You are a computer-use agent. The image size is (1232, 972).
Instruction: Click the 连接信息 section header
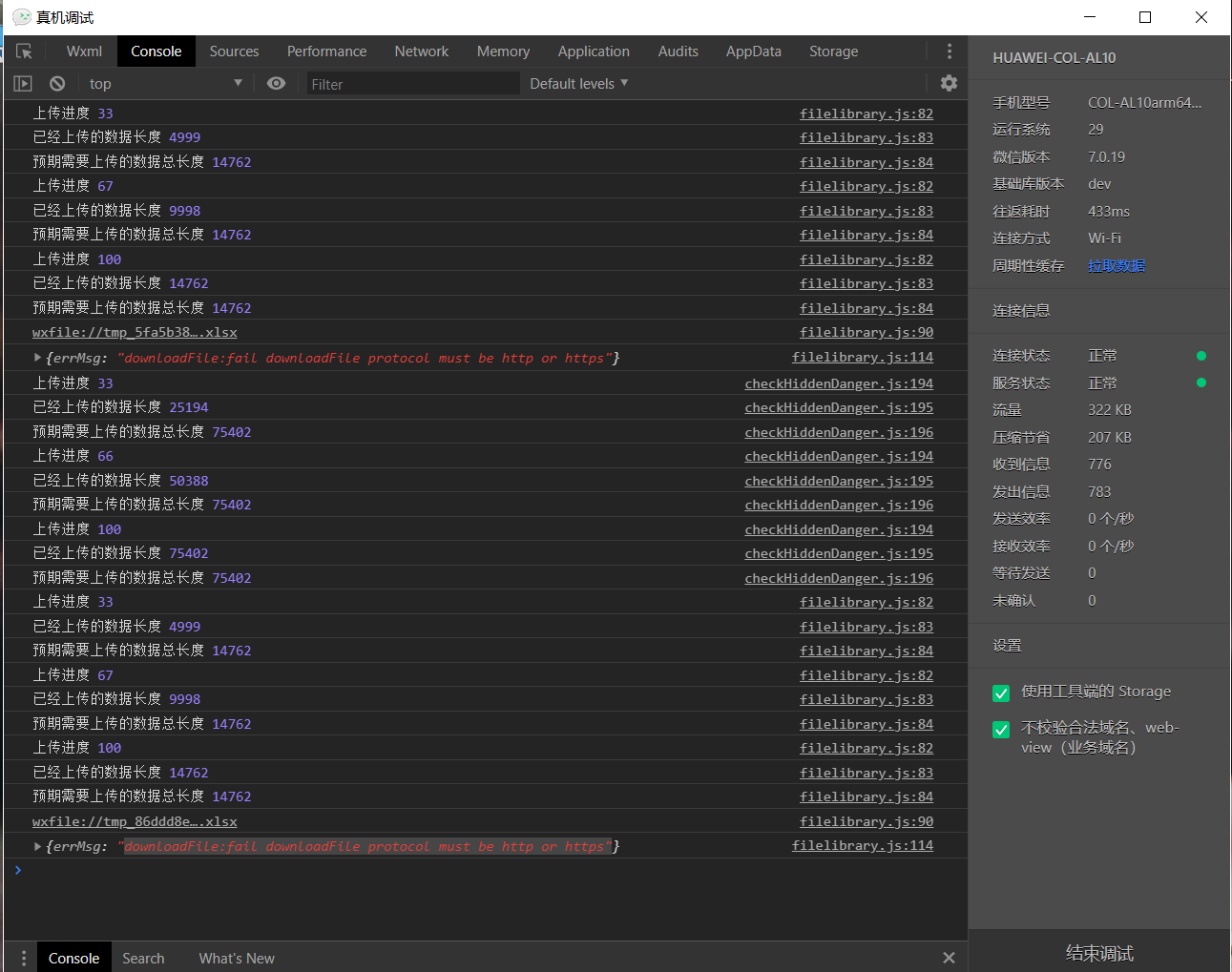coord(1021,311)
